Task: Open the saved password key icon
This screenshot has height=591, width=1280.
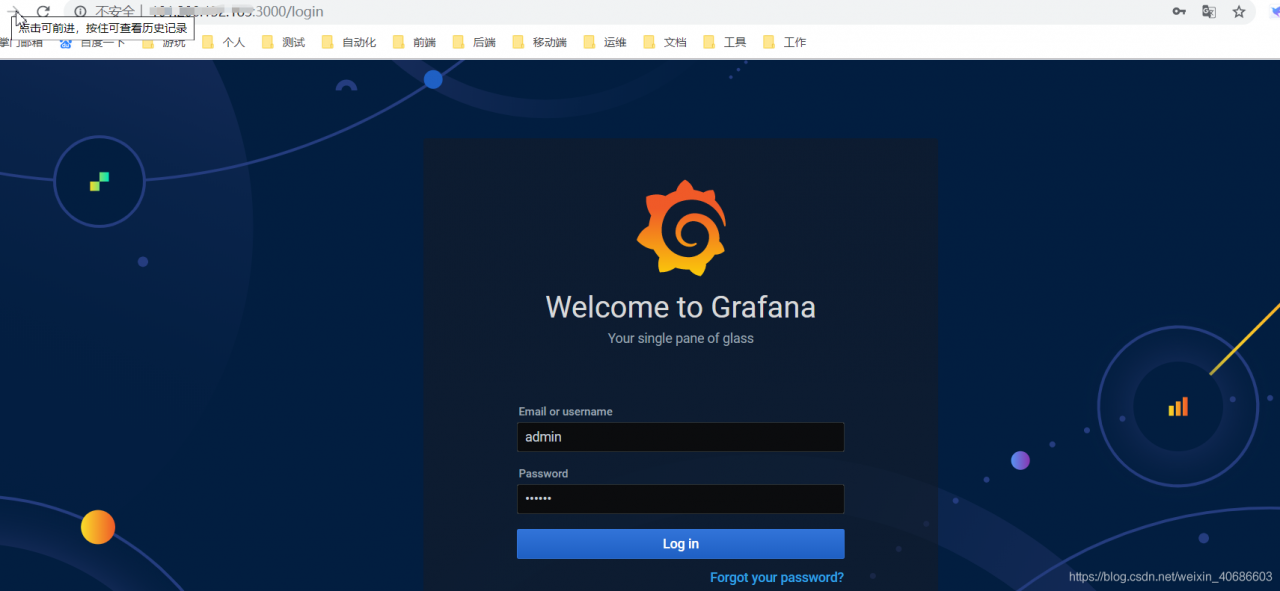Action: pos(1180,11)
